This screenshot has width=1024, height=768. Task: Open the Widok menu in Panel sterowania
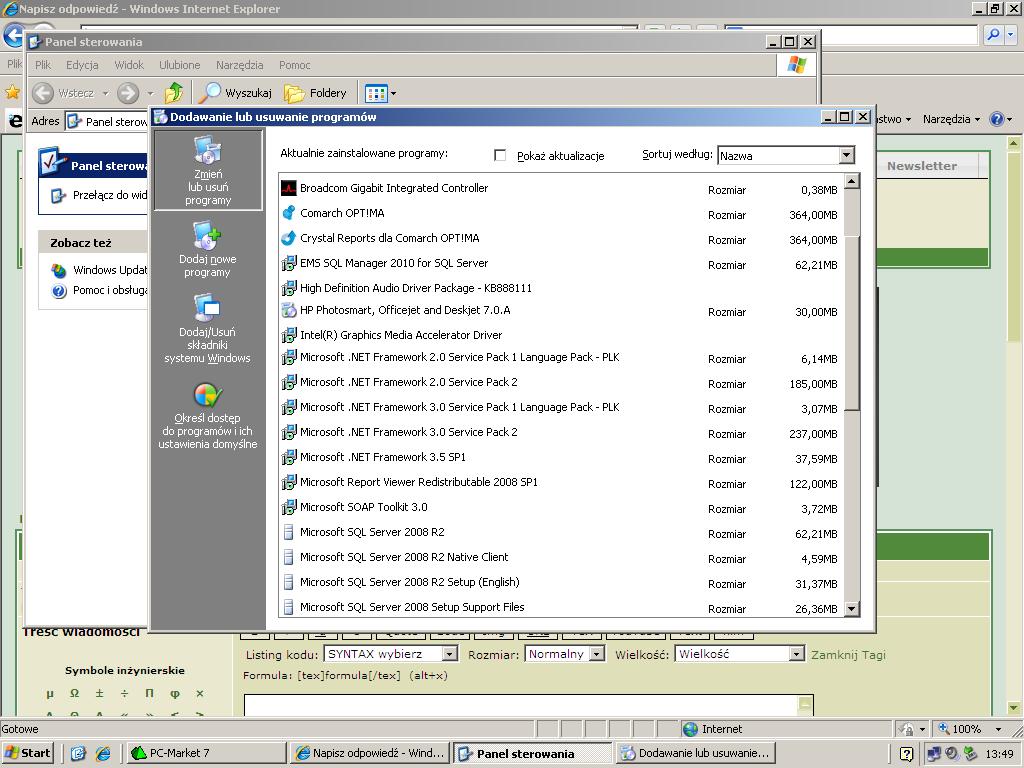pos(129,65)
